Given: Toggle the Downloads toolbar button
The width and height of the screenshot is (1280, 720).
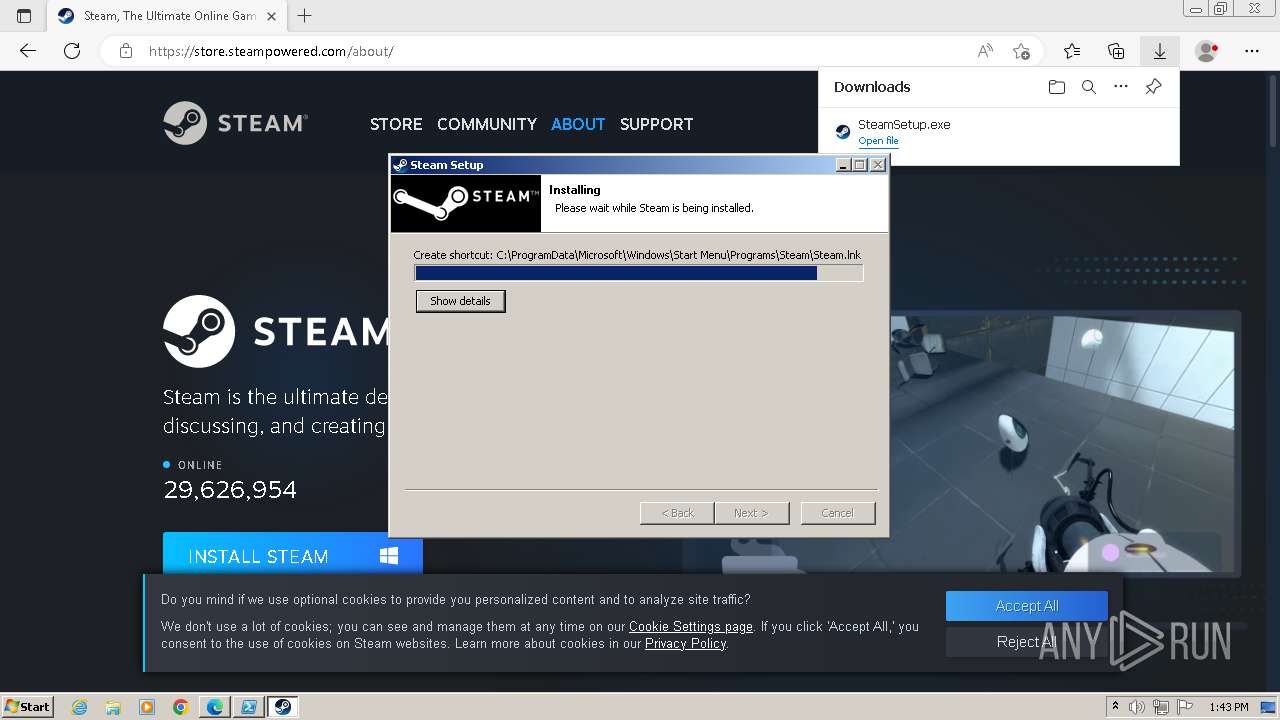Looking at the screenshot, I should click(x=1160, y=51).
